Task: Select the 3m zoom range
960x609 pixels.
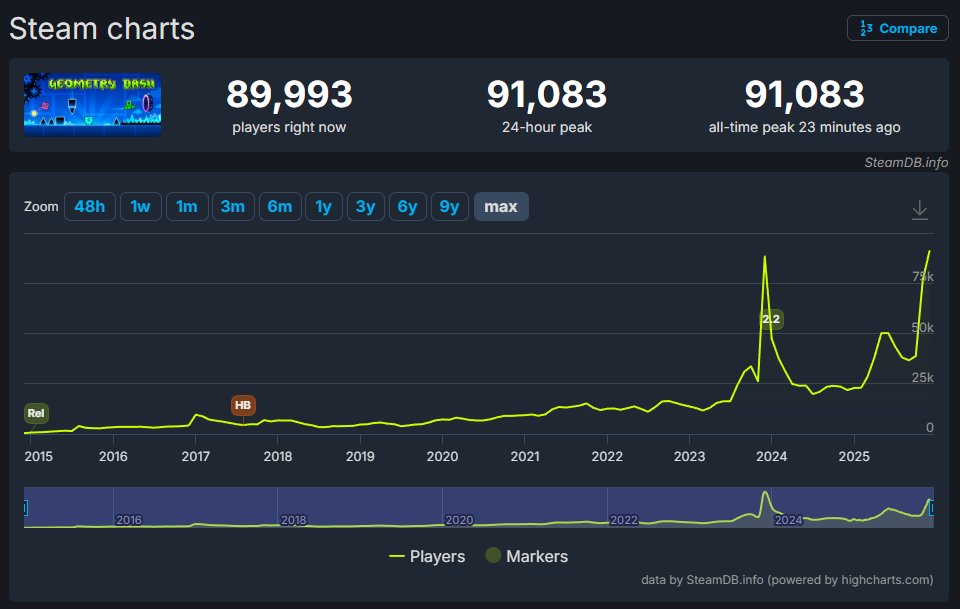Action: point(233,206)
